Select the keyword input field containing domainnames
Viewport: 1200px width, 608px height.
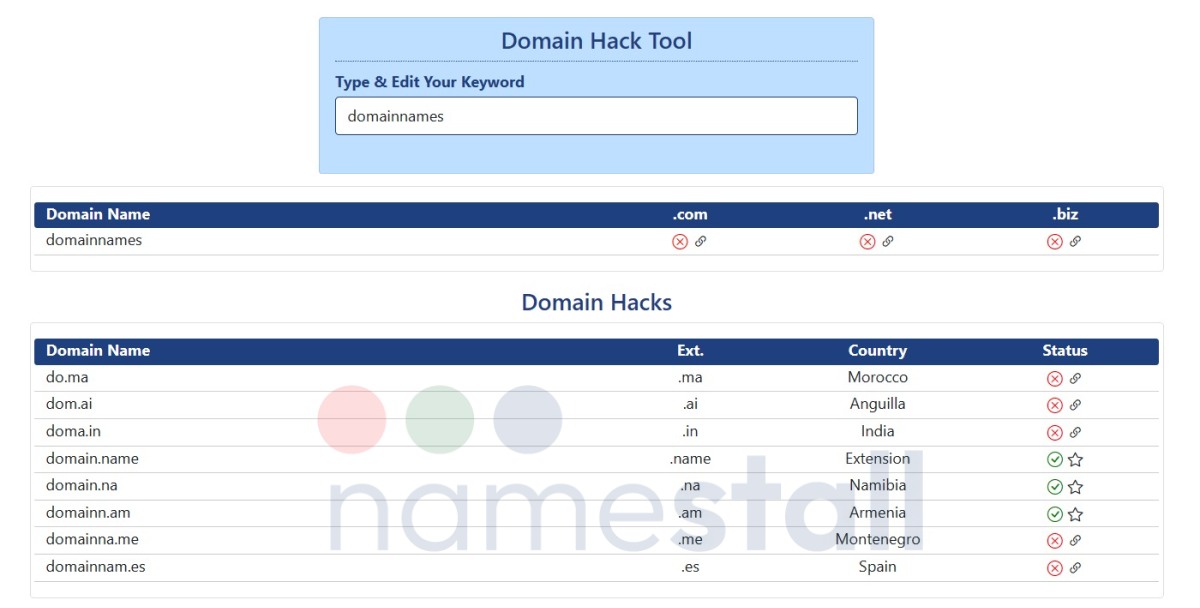(596, 115)
